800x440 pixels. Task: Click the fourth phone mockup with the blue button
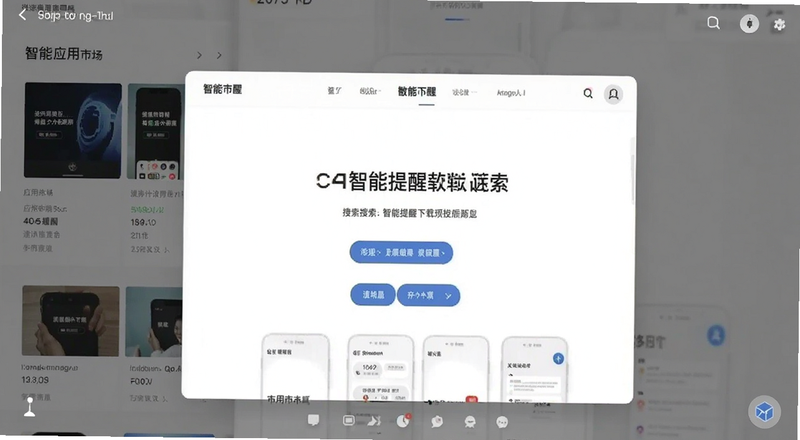point(534,369)
